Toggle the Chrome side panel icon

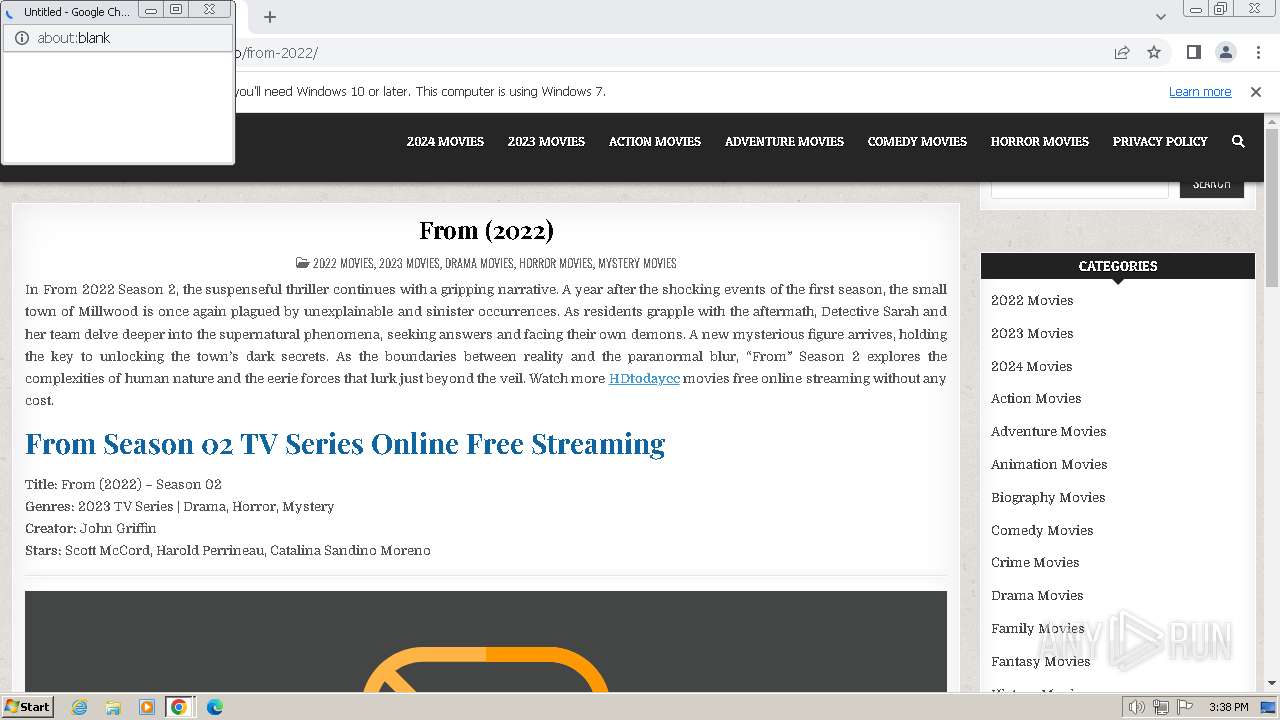[x=1193, y=52]
